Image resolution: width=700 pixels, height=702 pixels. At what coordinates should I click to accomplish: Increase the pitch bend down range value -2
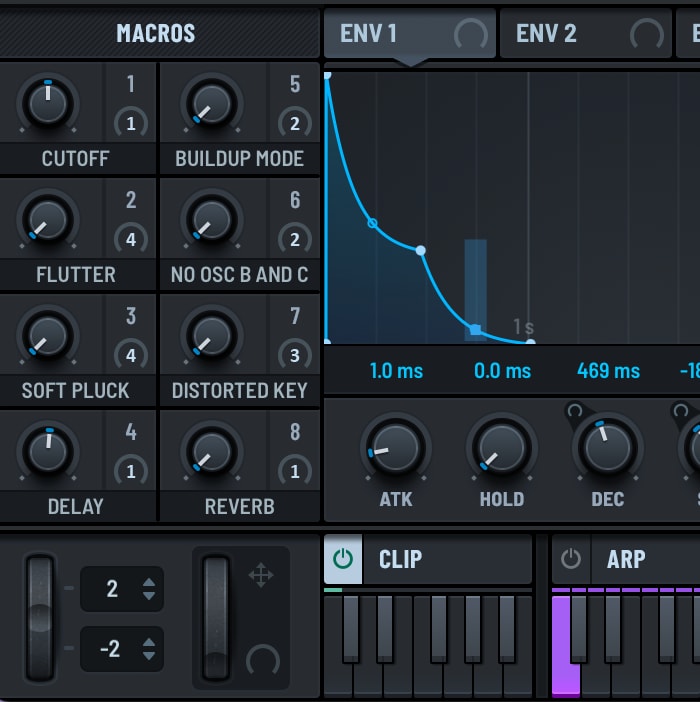click(149, 642)
